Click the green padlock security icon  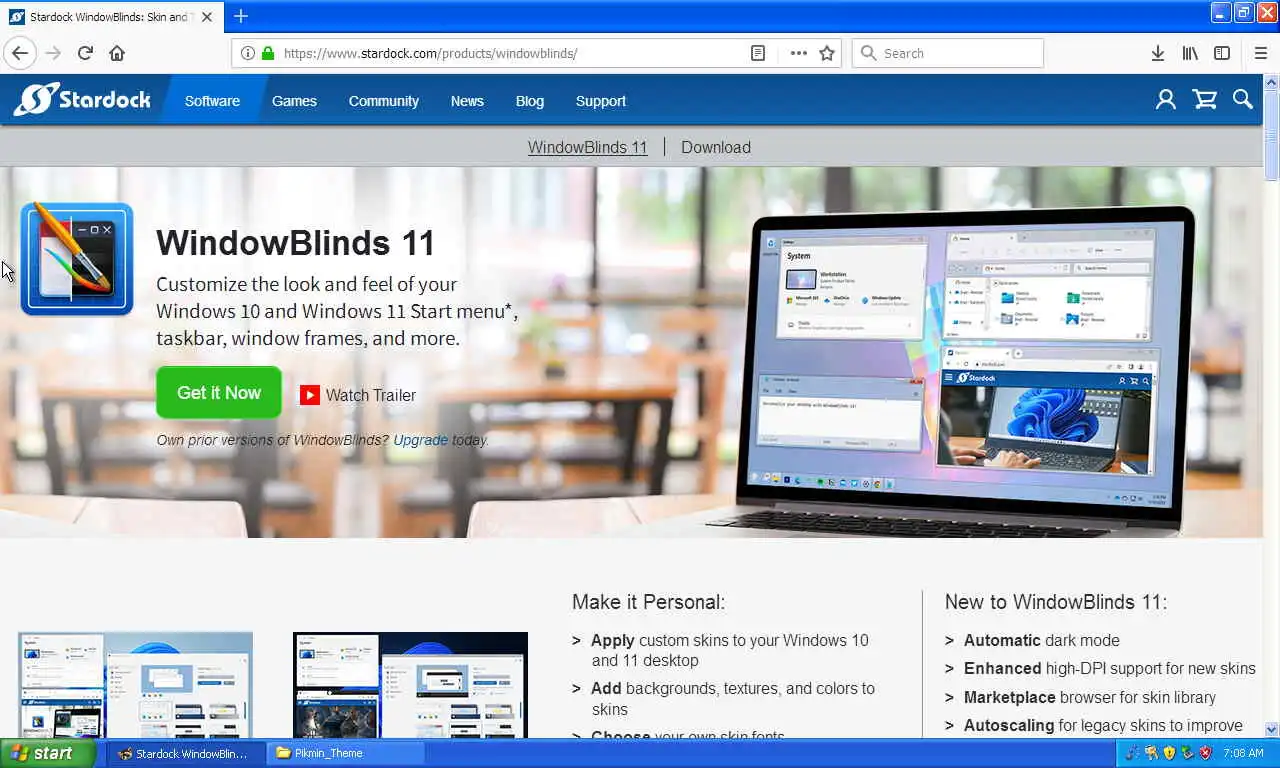pos(267,53)
